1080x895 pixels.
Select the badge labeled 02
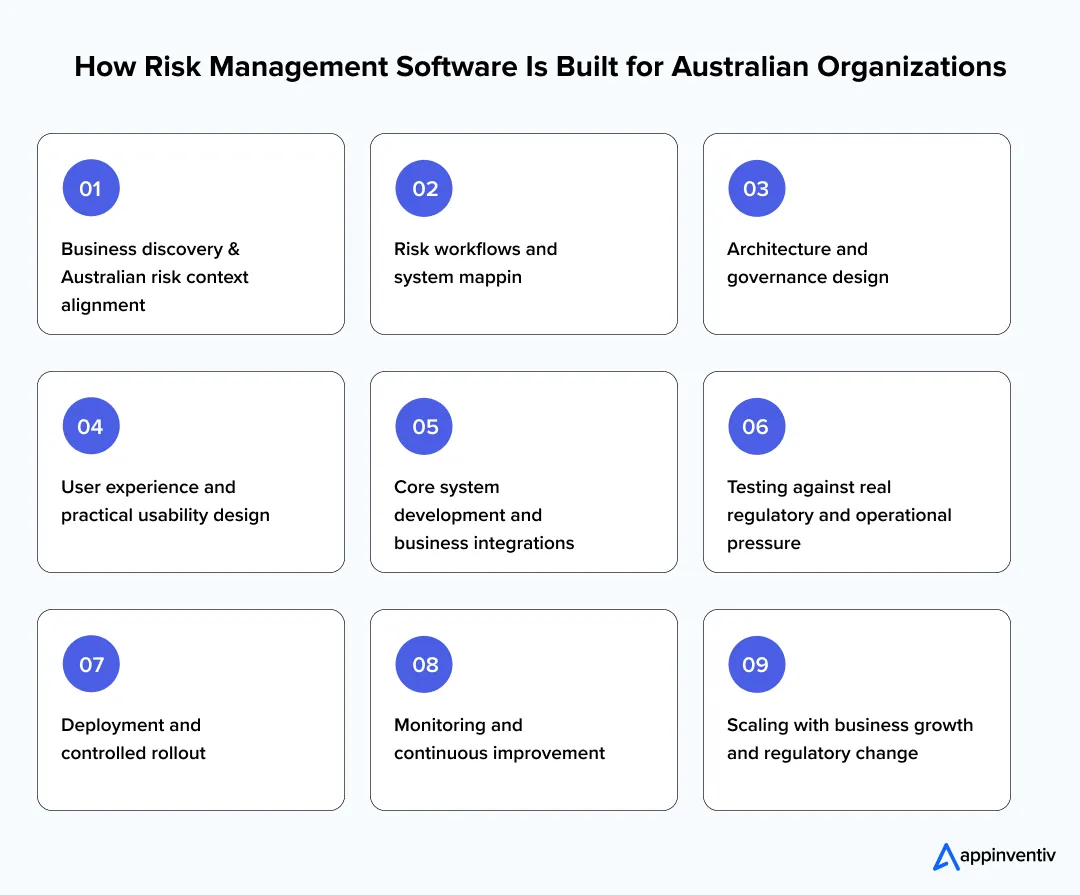pyautogui.click(x=424, y=187)
